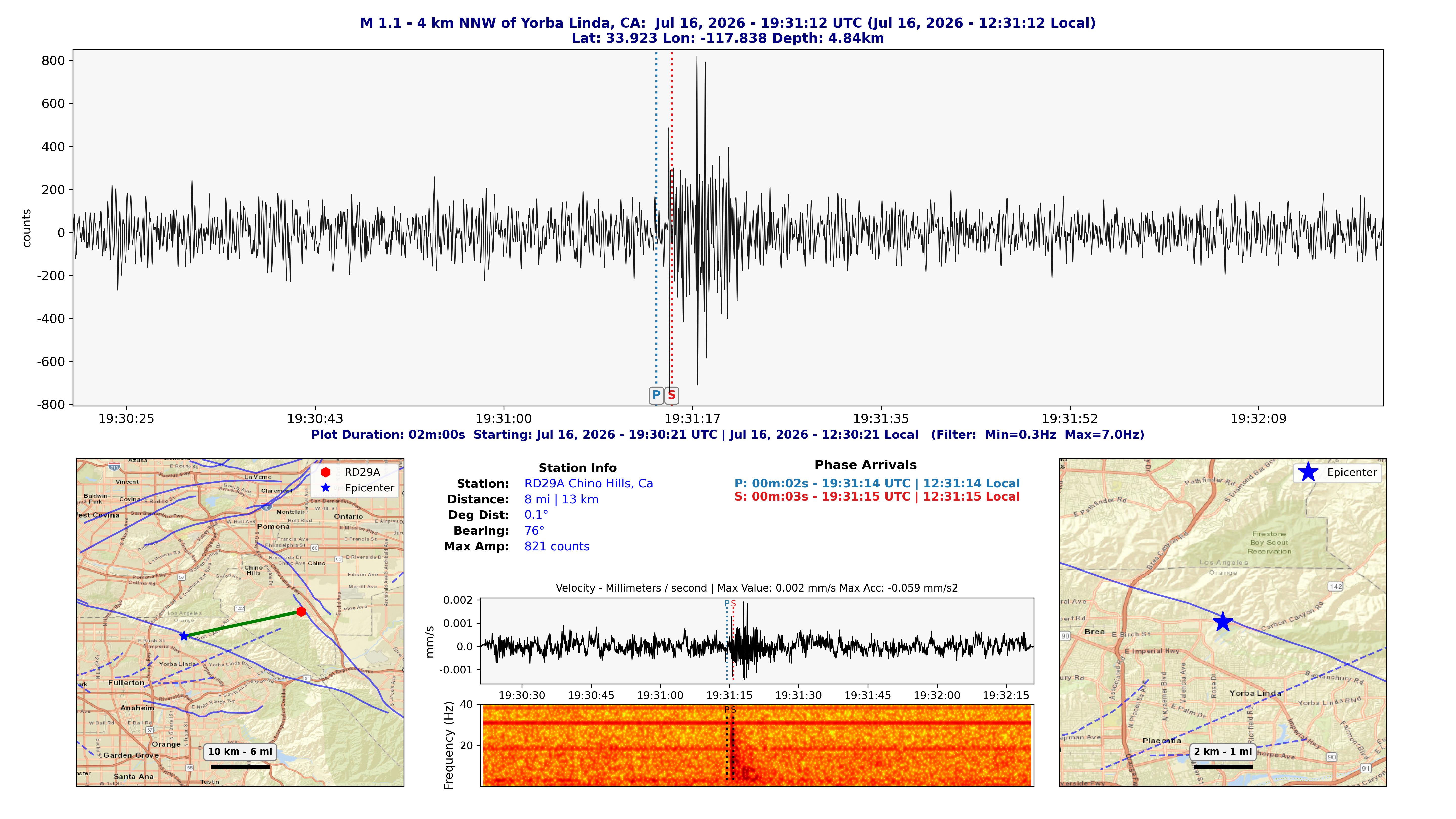Image resolution: width=1456 pixels, height=819 pixels.
Task: Click the "76°" bearing value
Action: click(535, 531)
